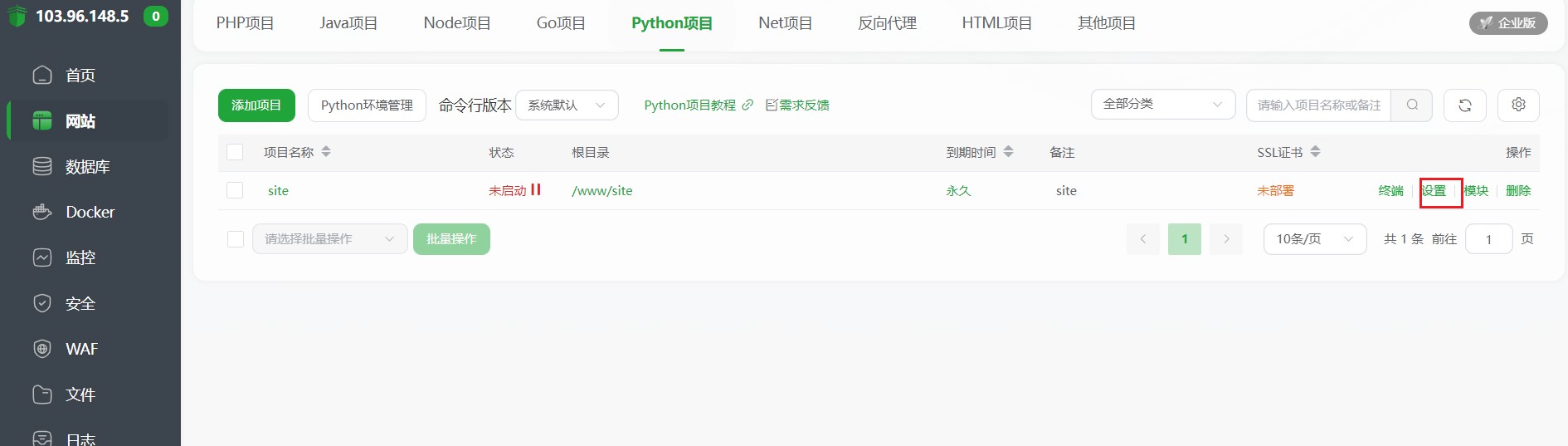This screenshot has height=446, width=1568.
Task: Open the WAF firewall sidebar item
Action: point(81,349)
